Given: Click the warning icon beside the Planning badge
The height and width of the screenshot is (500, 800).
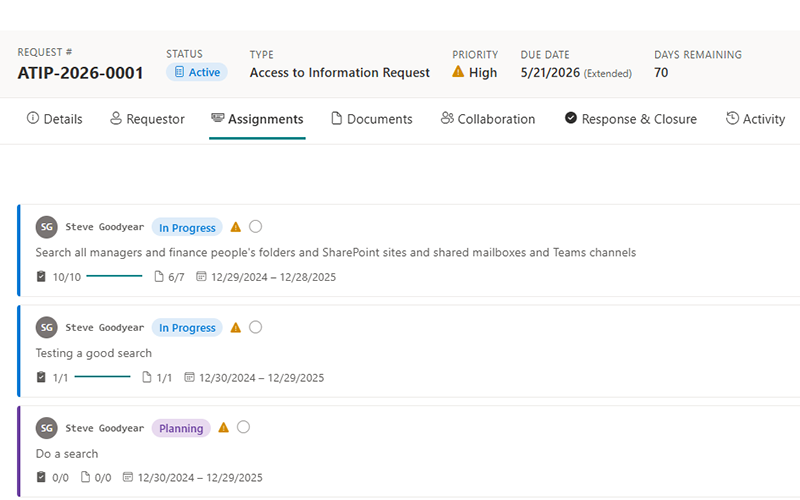Looking at the screenshot, I should coord(224,428).
